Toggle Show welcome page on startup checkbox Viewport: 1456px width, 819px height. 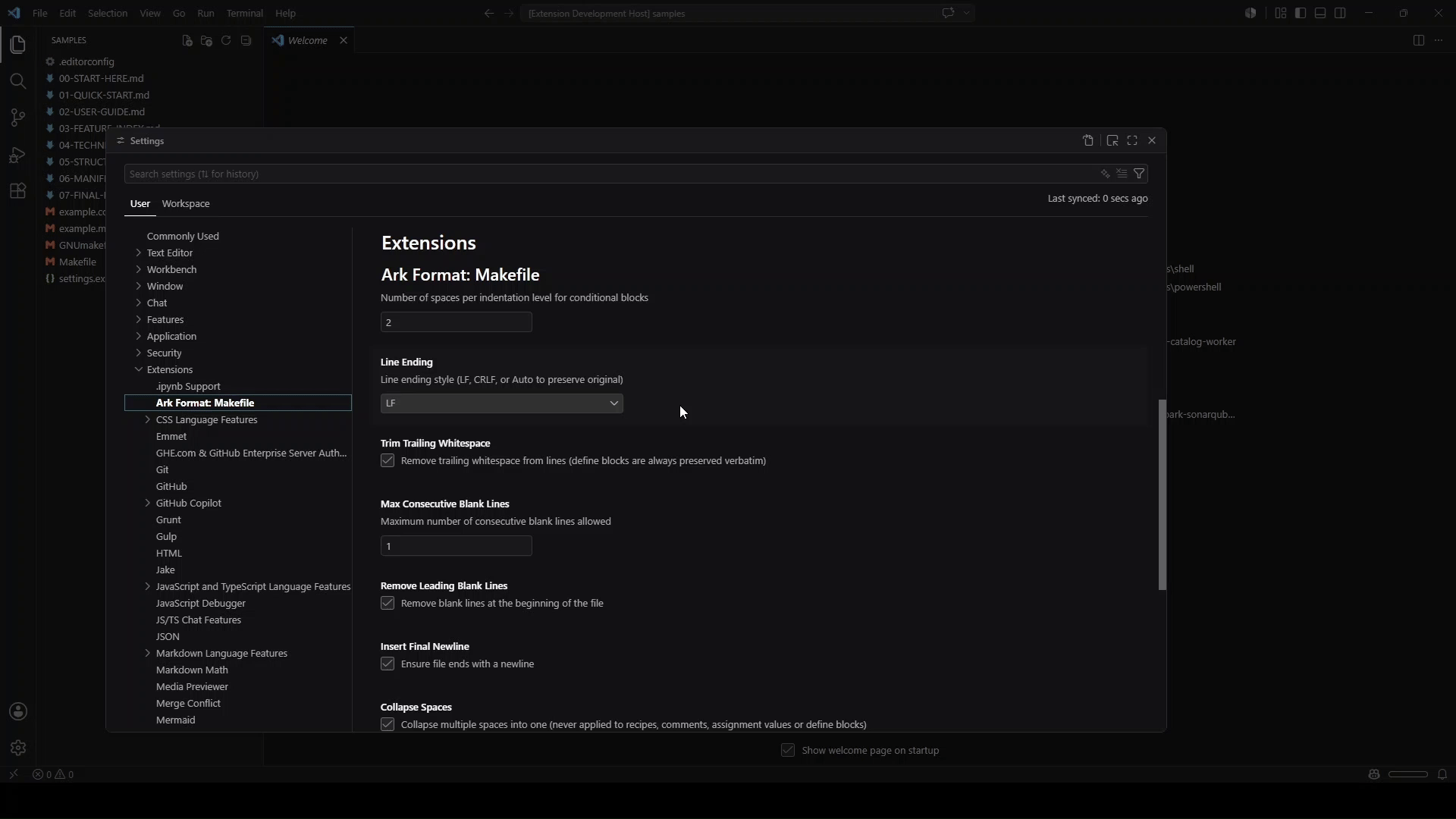tap(788, 750)
